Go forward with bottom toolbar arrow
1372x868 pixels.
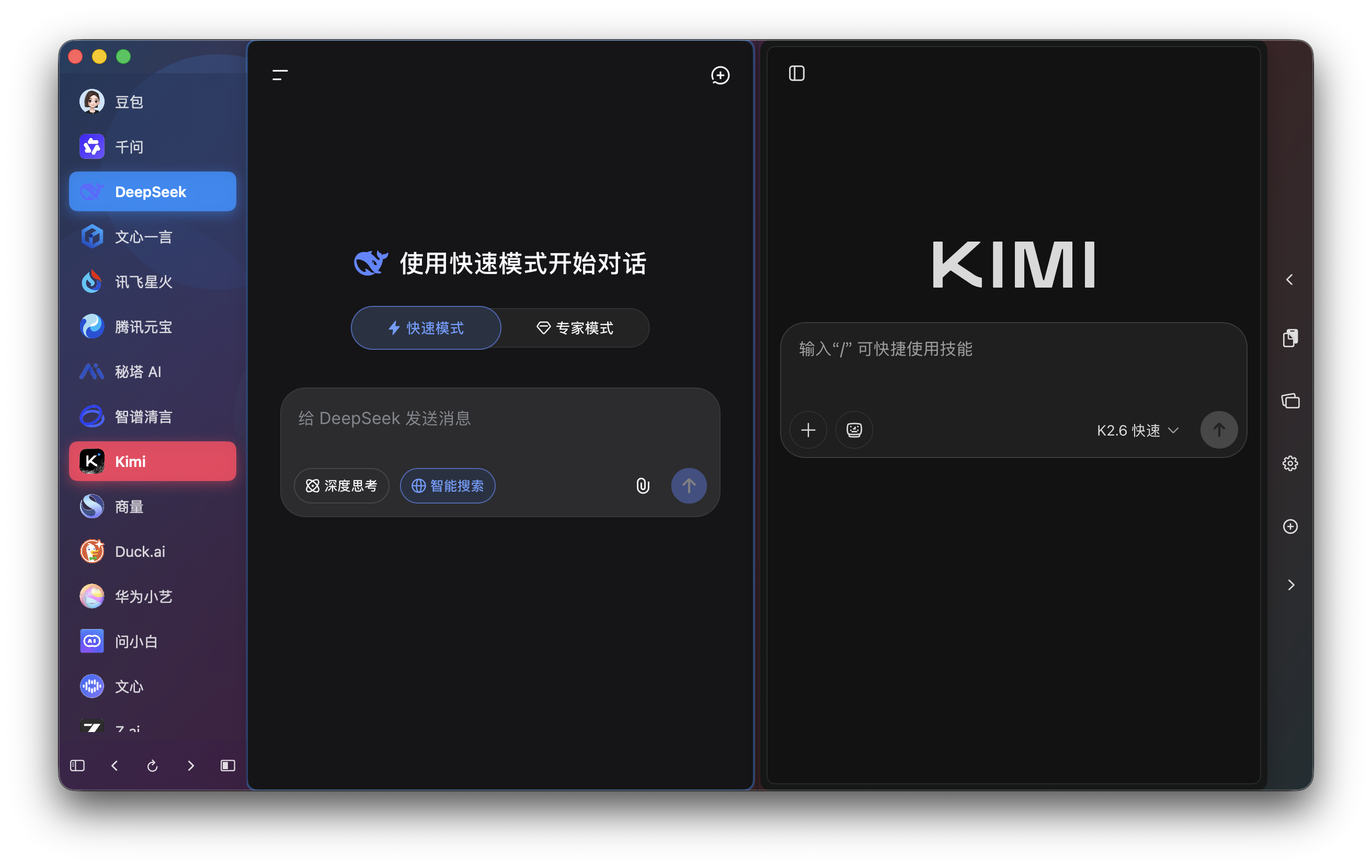tap(190, 766)
